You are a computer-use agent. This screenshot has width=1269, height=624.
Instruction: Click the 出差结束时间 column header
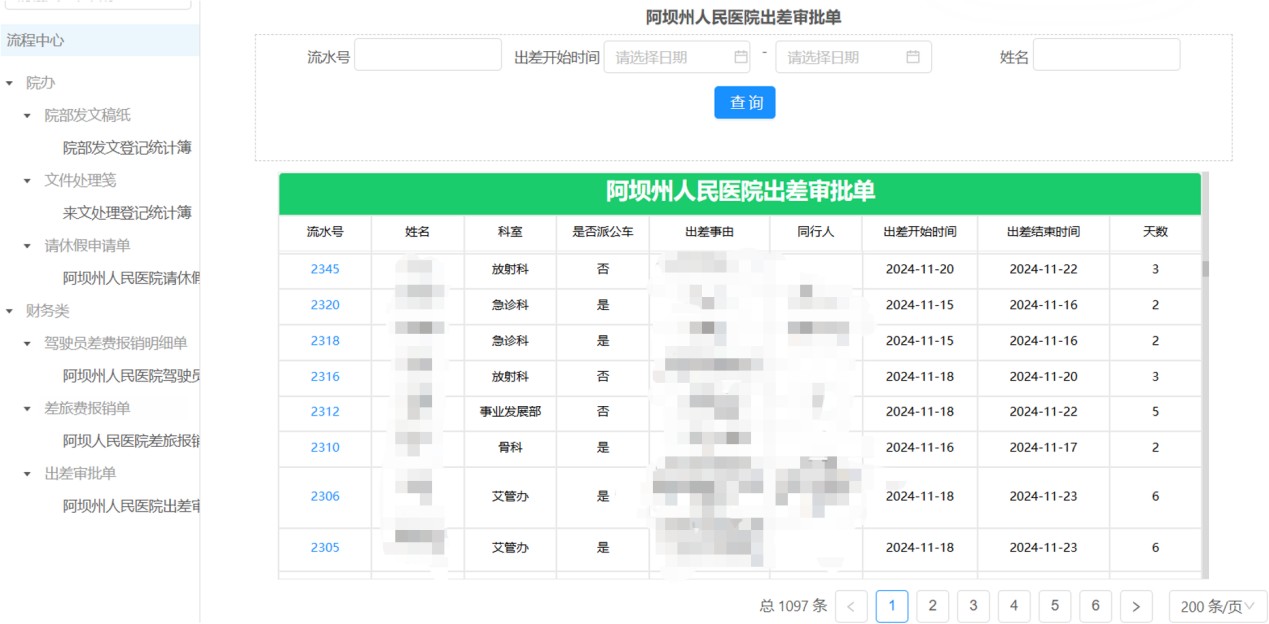click(x=1044, y=232)
